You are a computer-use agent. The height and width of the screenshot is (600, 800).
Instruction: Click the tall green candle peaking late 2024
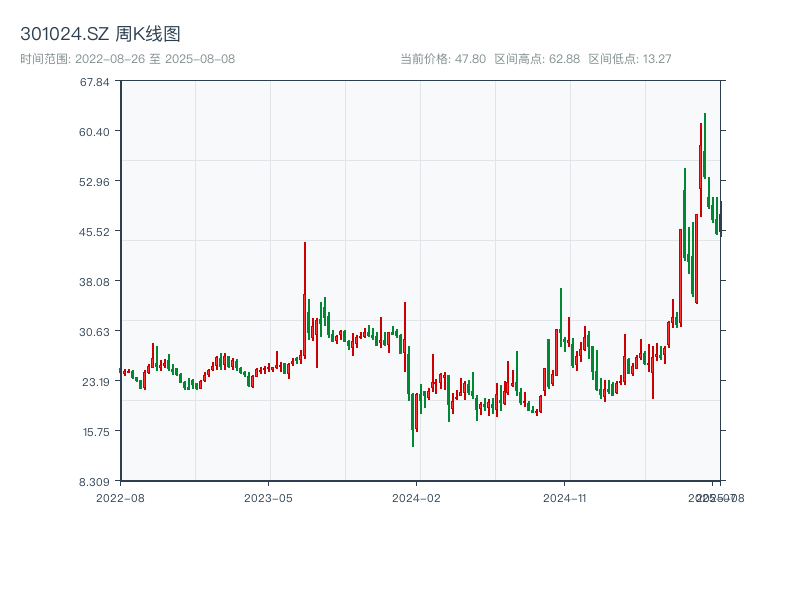pyautogui.click(x=561, y=317)
